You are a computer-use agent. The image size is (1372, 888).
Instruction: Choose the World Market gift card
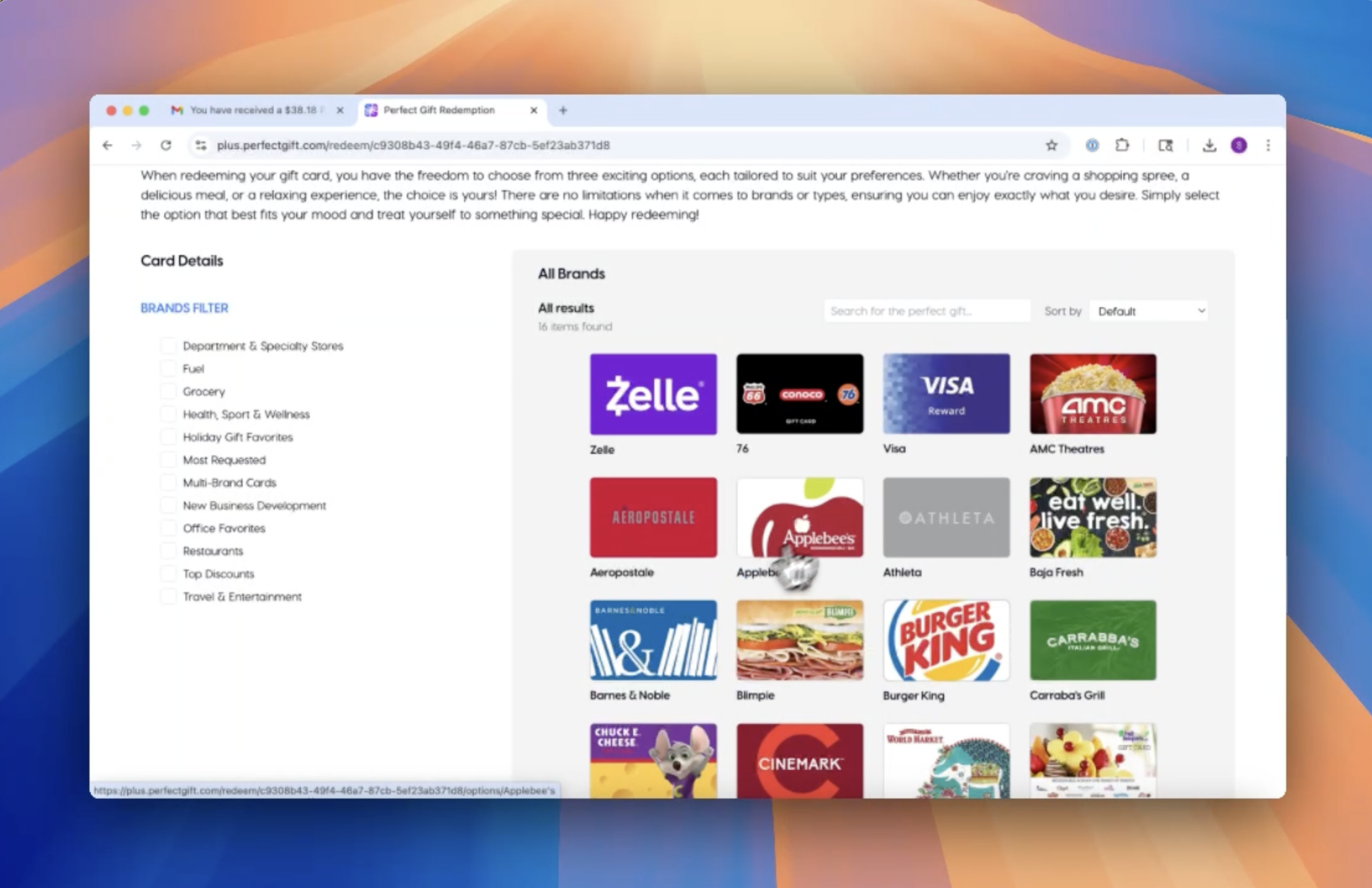[x=947, y=761]
